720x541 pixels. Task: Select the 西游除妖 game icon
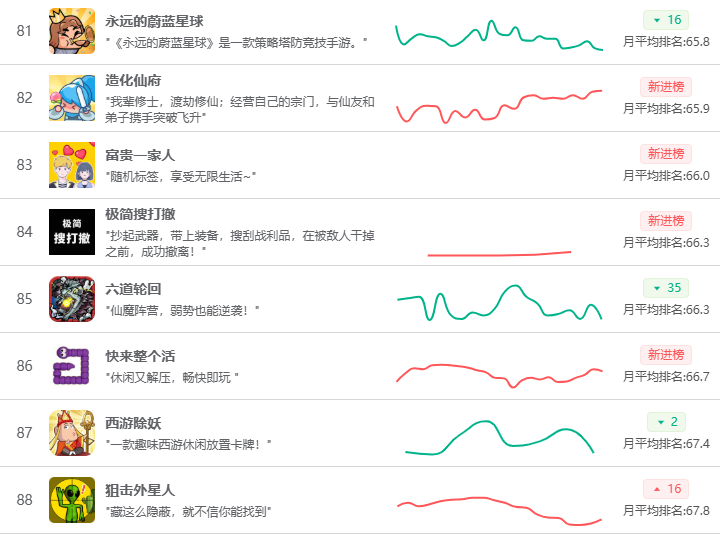coord(72,433)
